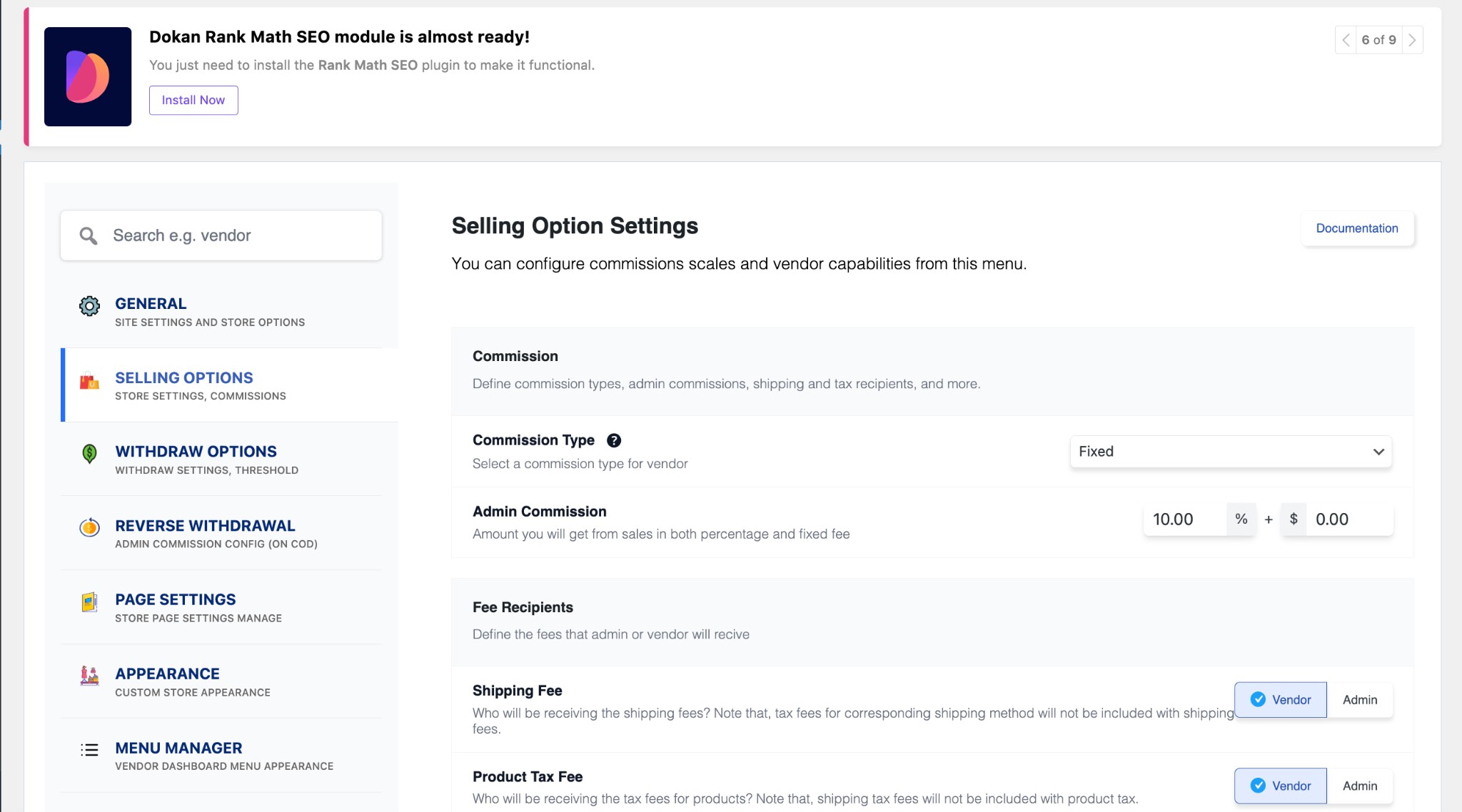Click the search vendor input field

point(221,235)
